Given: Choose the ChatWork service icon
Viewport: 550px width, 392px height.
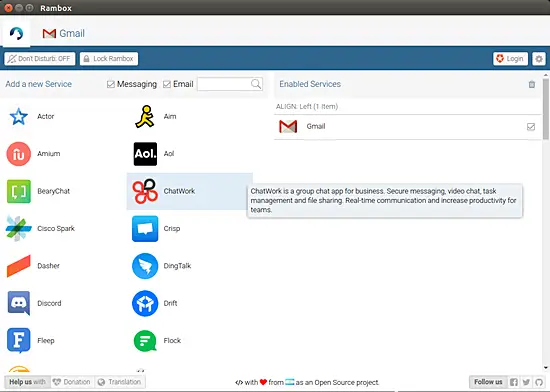Looking at the screenshot, I should click(145, 191).
